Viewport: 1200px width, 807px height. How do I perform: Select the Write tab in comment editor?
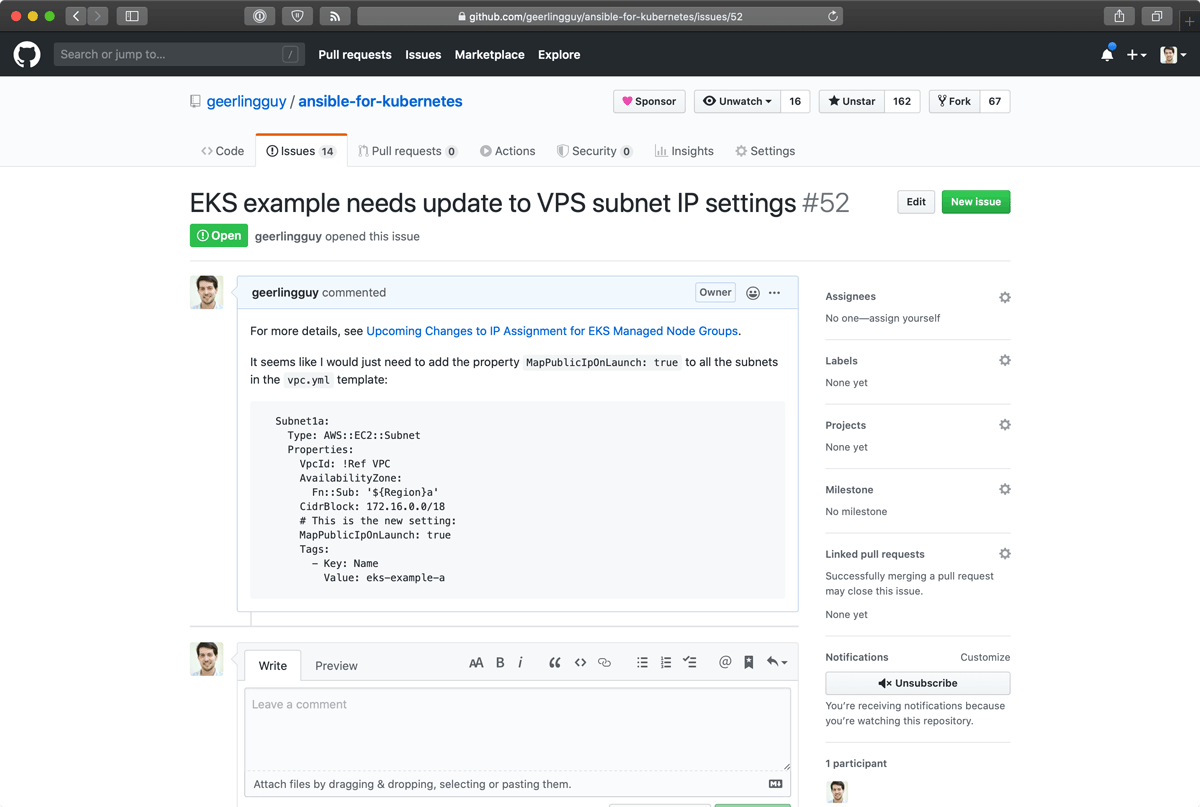(273, 665)
